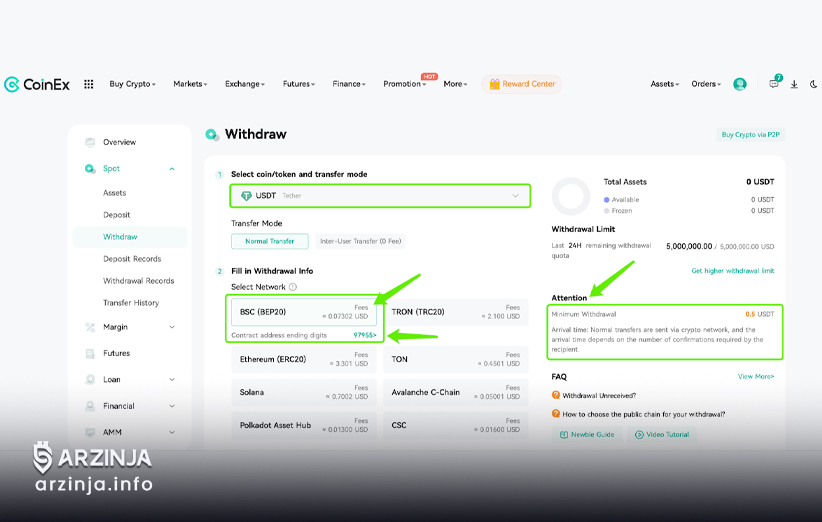This screenshot has height=522, width=822.
Task: Open the Finance menu
Action: pos(349,84)
